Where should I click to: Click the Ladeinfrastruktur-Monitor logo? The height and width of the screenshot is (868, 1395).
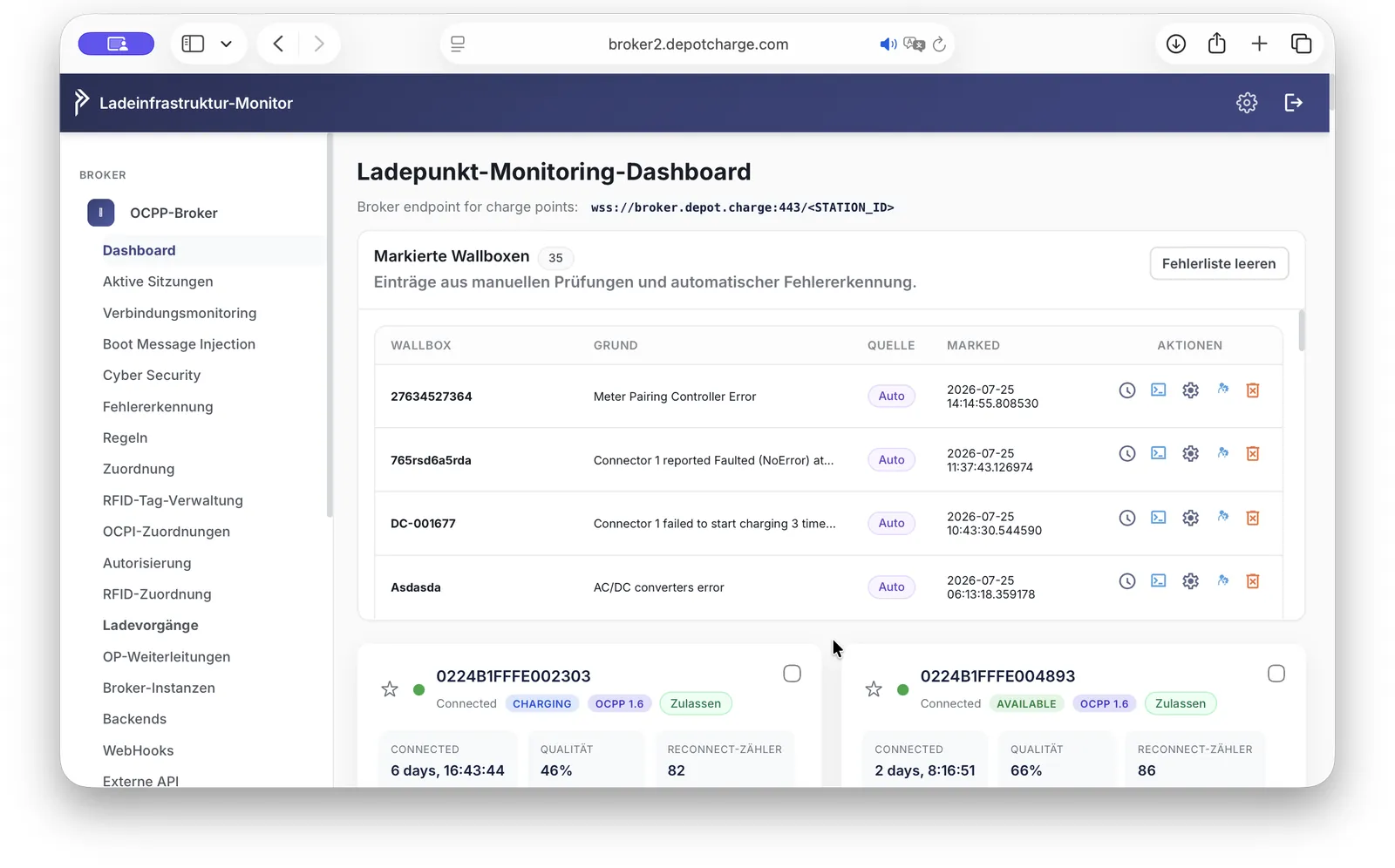(x=81, y=102)
